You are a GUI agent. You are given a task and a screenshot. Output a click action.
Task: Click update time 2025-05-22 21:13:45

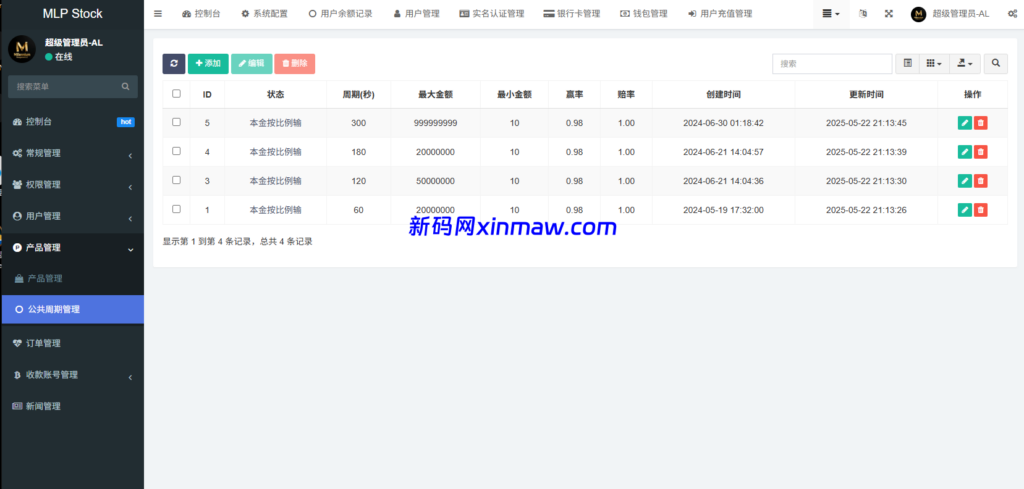tap(866, 123)
